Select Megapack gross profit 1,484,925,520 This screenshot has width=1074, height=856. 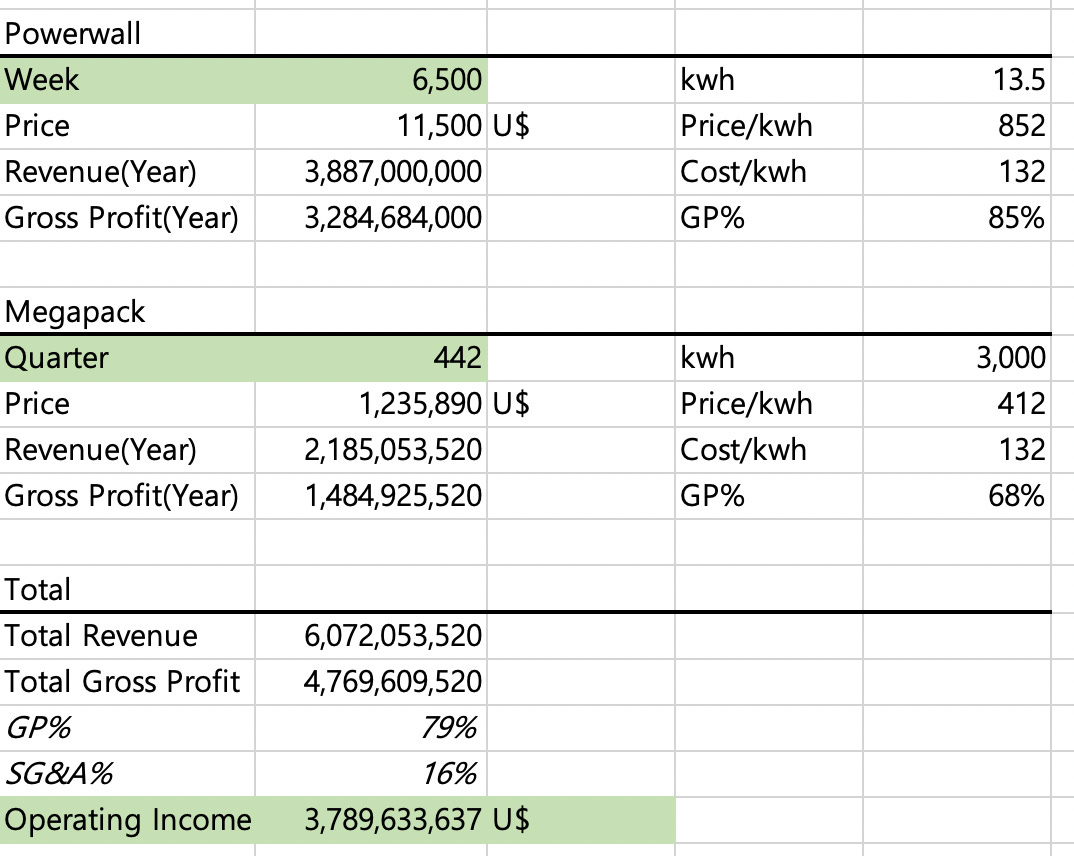(x=371, y=496)
